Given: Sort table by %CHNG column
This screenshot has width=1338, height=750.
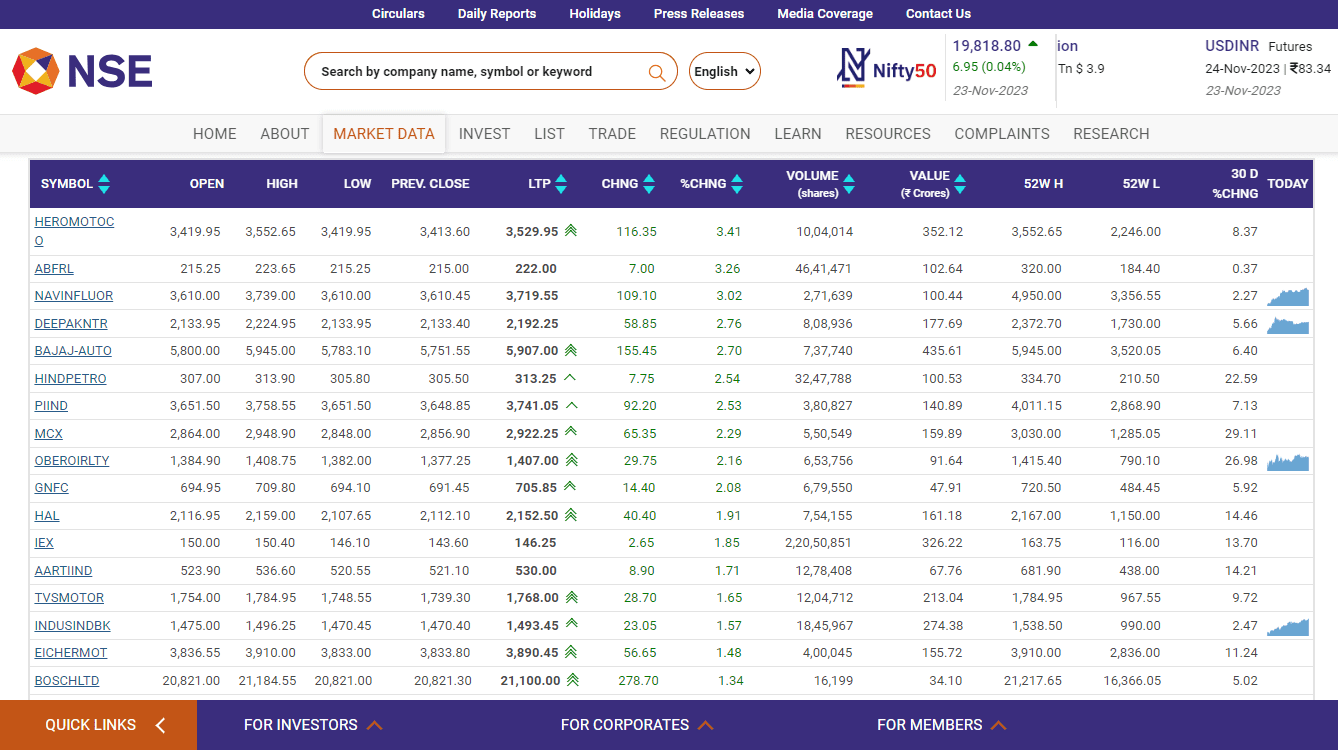Looking at the screenshot, I should click(x=737, y=183).
